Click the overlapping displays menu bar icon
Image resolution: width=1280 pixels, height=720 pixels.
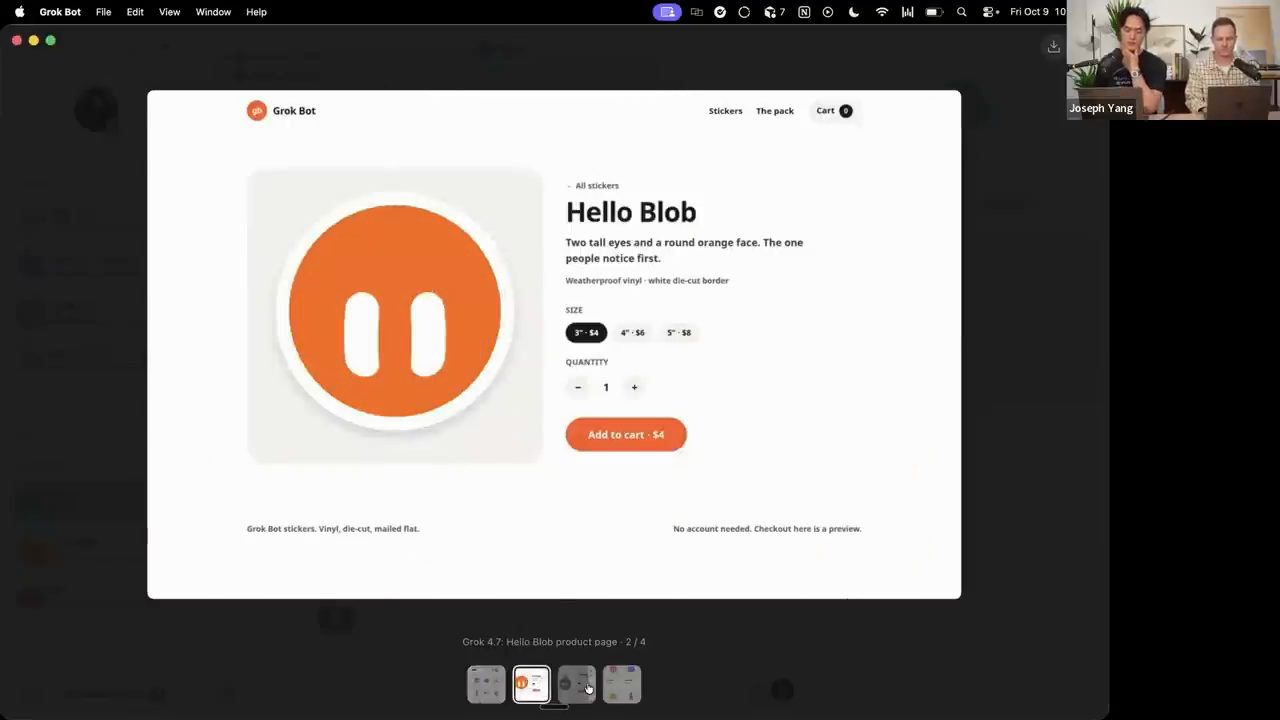coord(696,12)
